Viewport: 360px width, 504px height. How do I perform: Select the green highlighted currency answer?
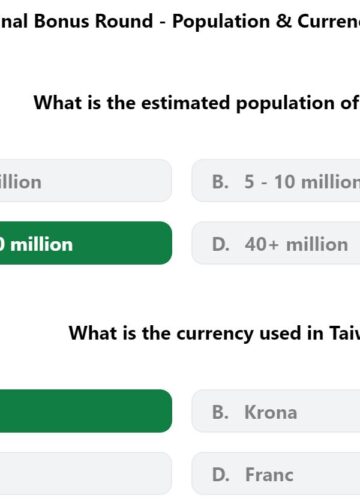click(86, 411)
